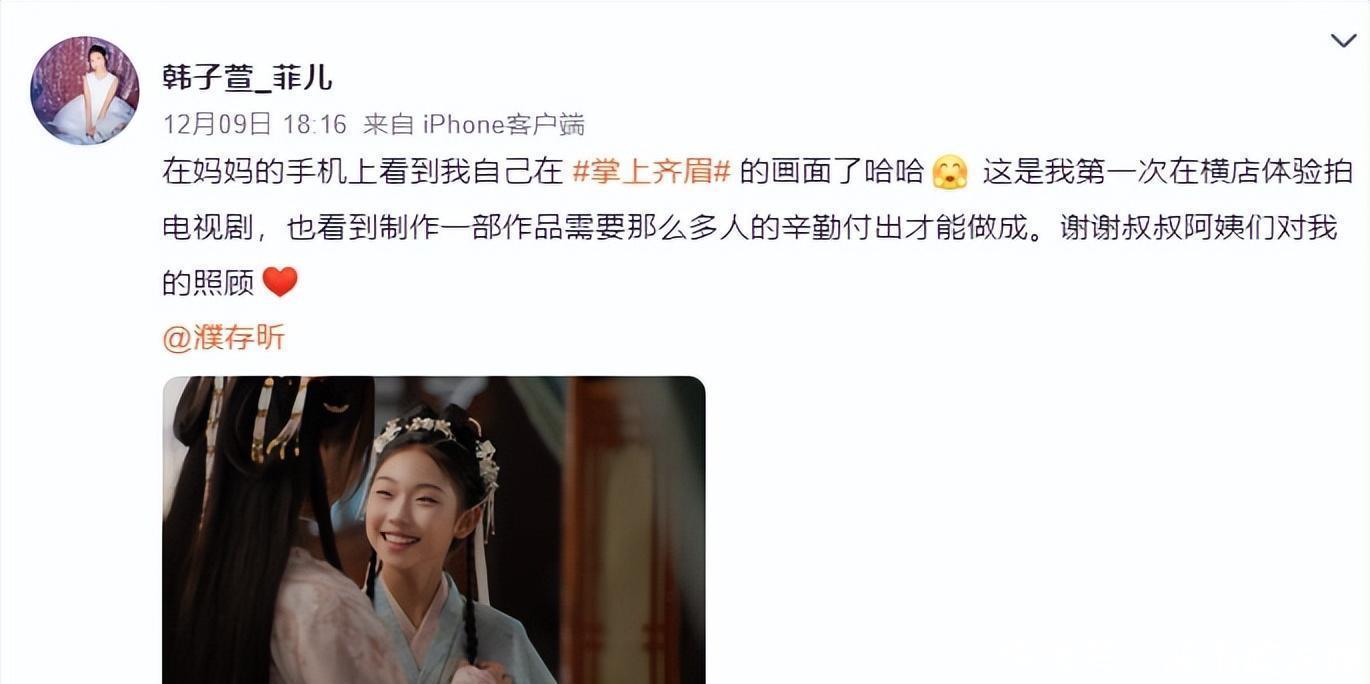Screen dimensions: 1370x684
Task: Click the words 的照顾 in the post
Action: click(208, 284)
